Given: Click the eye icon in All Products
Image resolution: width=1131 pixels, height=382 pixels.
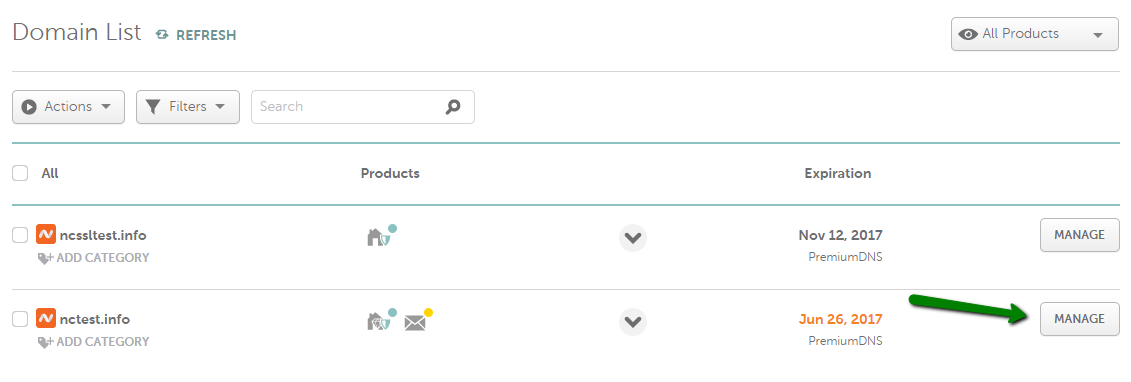Looking at the screenshot, I should (x=967, y=35).
